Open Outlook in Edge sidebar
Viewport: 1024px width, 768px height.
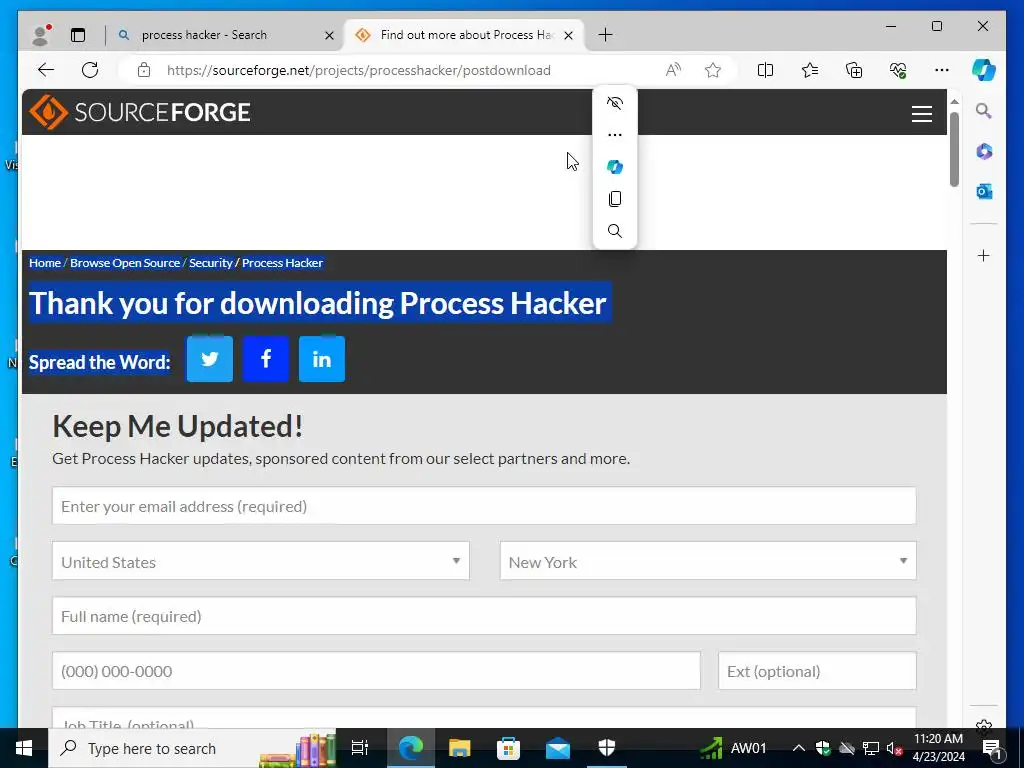(984, 191)
